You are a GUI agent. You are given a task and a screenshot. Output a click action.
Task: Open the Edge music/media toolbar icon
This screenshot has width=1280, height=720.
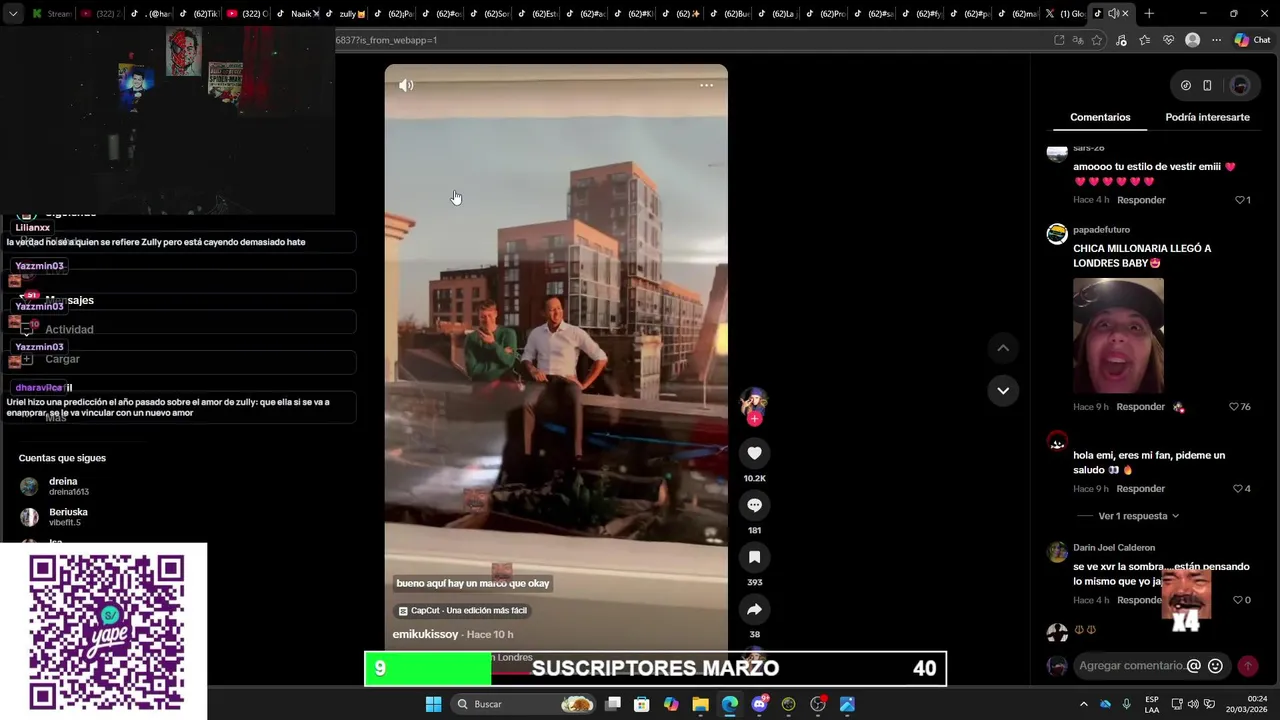coord(1121,40)
